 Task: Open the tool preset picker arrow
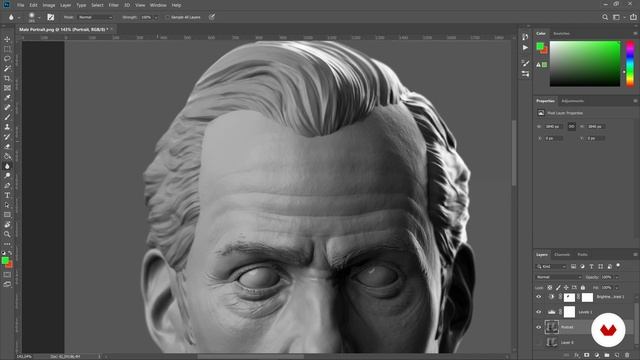tap(19, 18)
